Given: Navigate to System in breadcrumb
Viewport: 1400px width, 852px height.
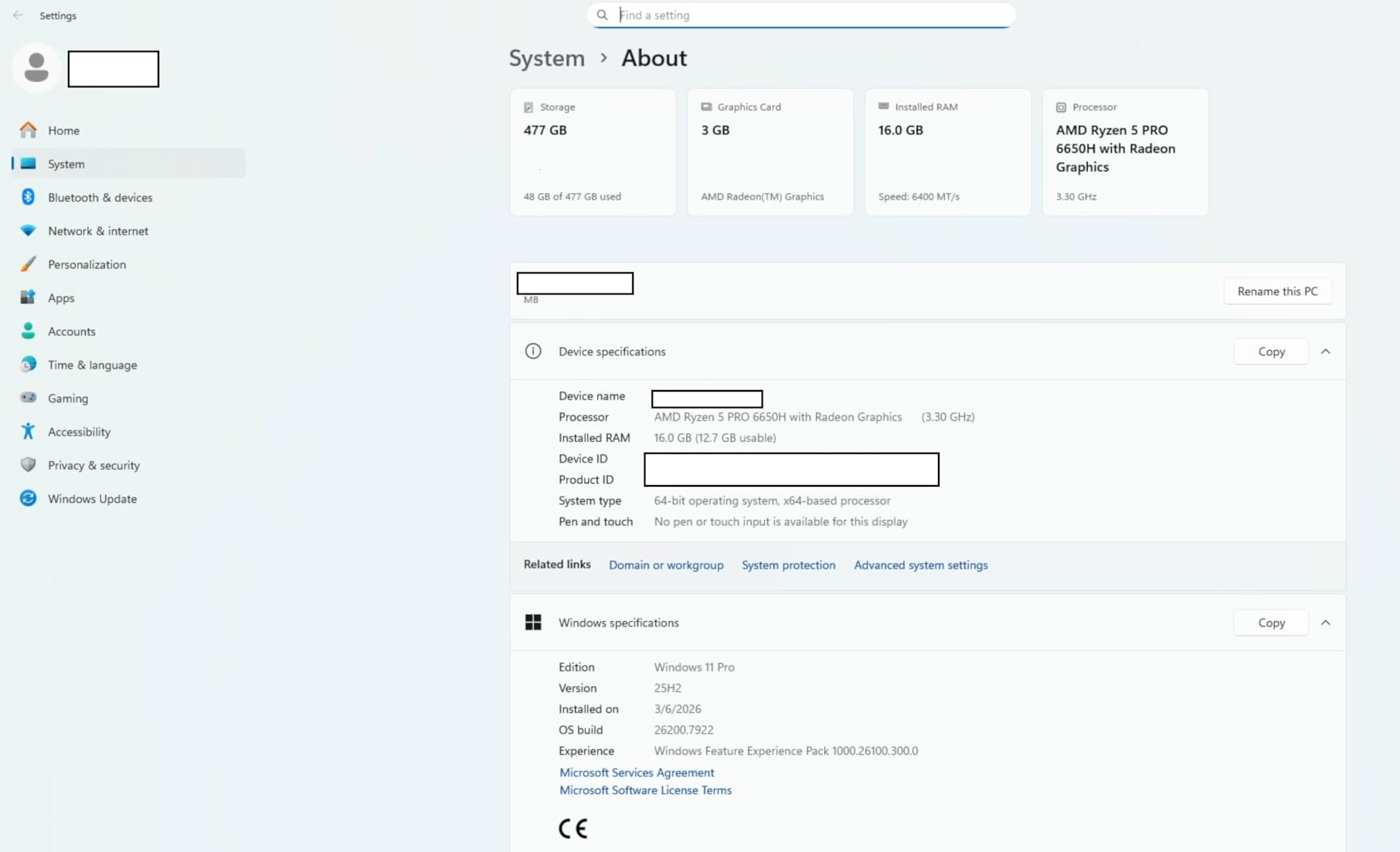Looking at the screenshot, I should (546, 59).
